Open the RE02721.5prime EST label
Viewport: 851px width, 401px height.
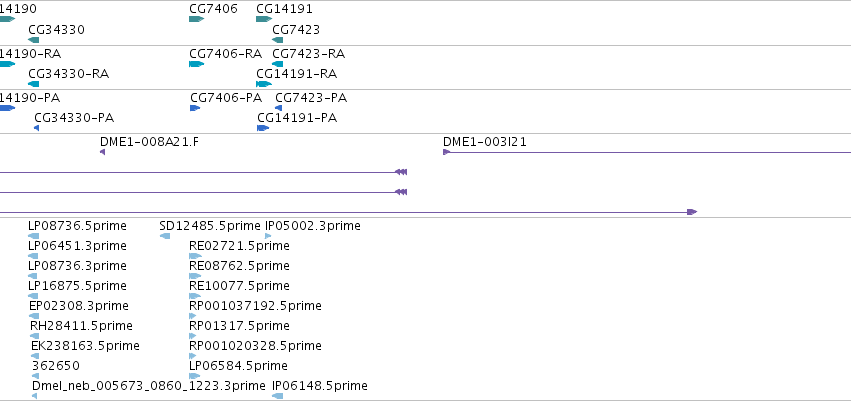[239, 246]
